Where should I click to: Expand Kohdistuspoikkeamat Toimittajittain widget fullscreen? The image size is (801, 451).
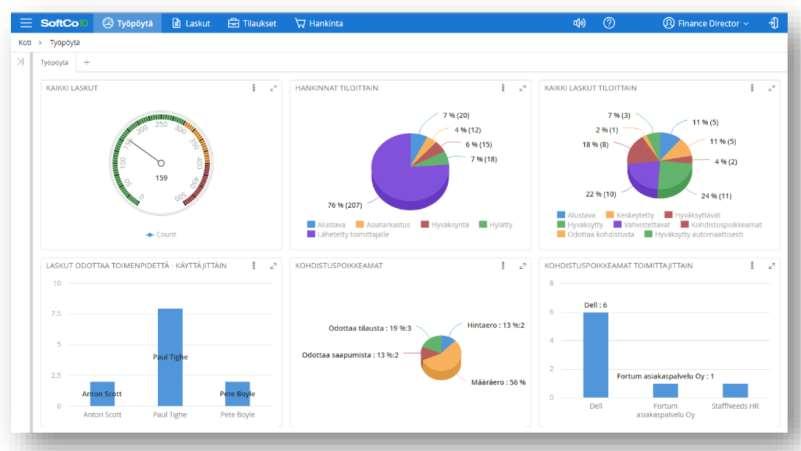pos(771,266)
